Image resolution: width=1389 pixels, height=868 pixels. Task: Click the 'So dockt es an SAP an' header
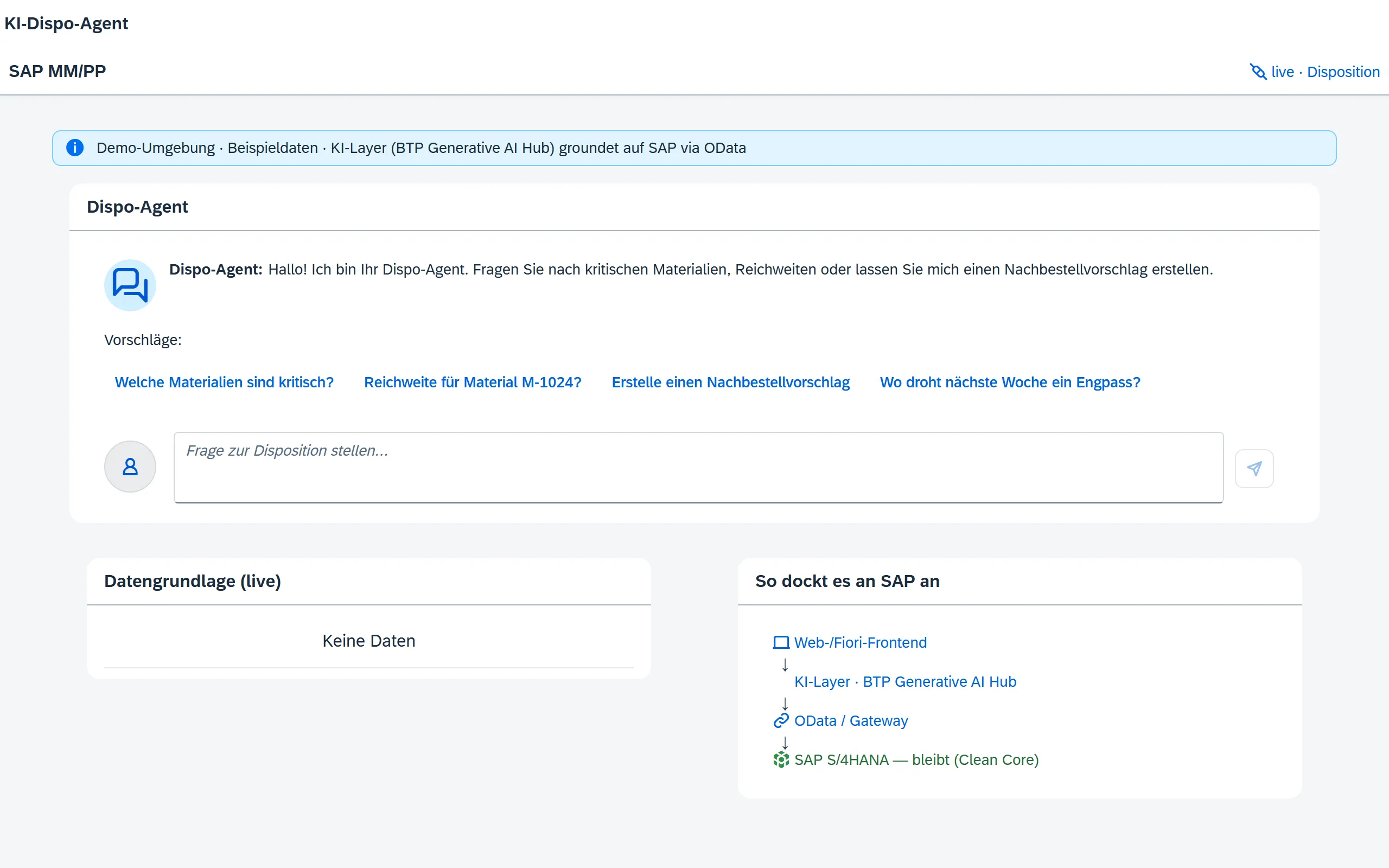[847, 581]
